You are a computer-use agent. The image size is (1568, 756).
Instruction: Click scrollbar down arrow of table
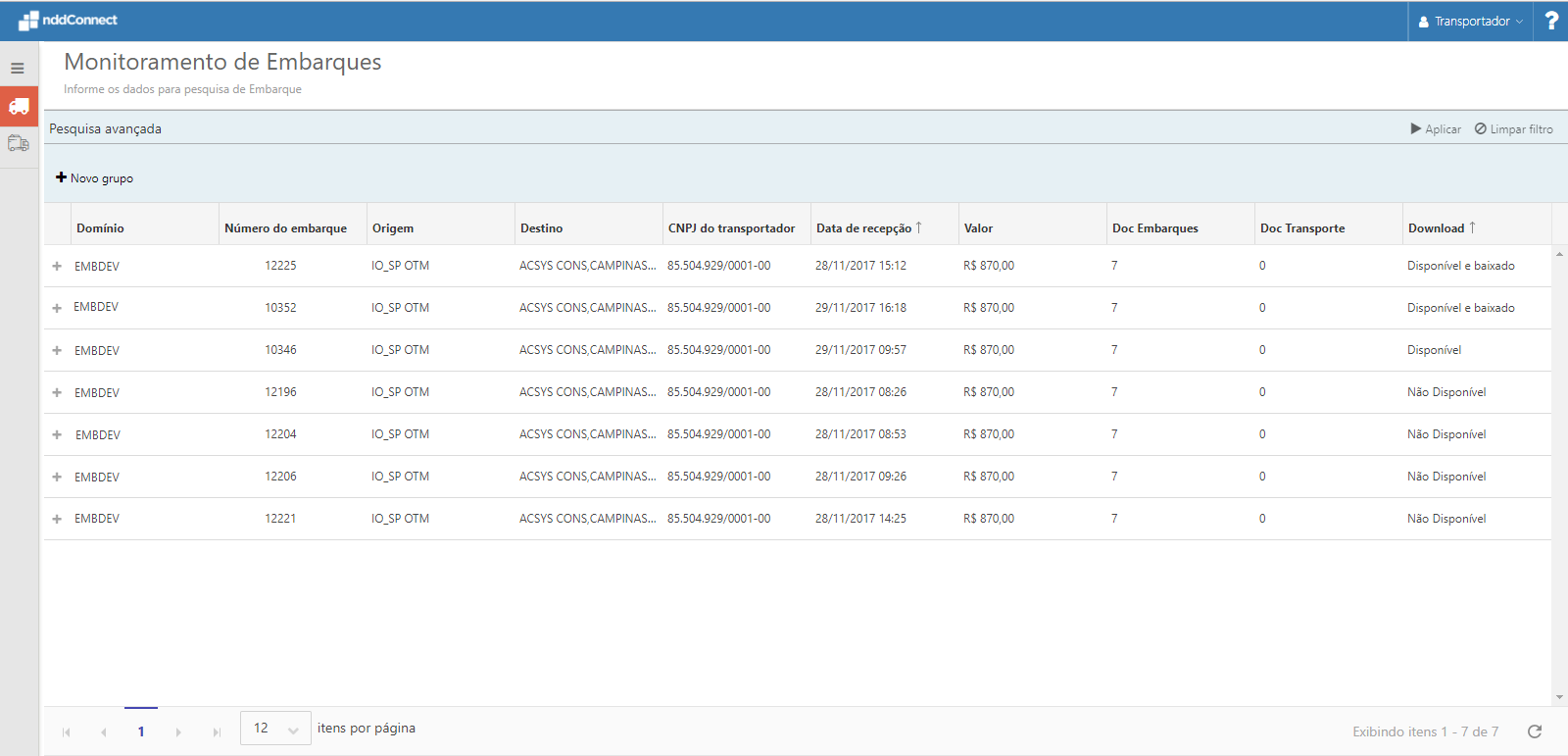pyautogui.click(x=1559, y=697)
